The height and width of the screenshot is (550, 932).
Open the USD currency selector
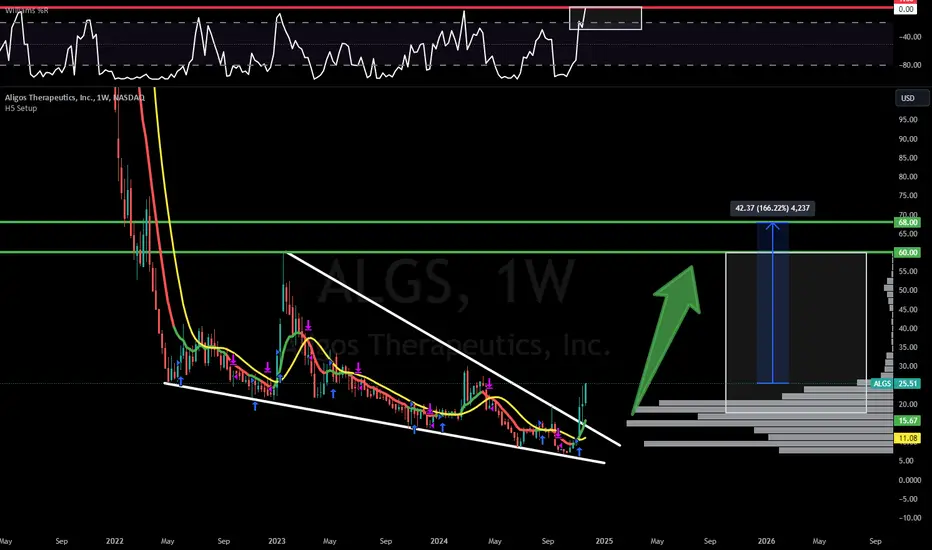[x=912, y=98]
